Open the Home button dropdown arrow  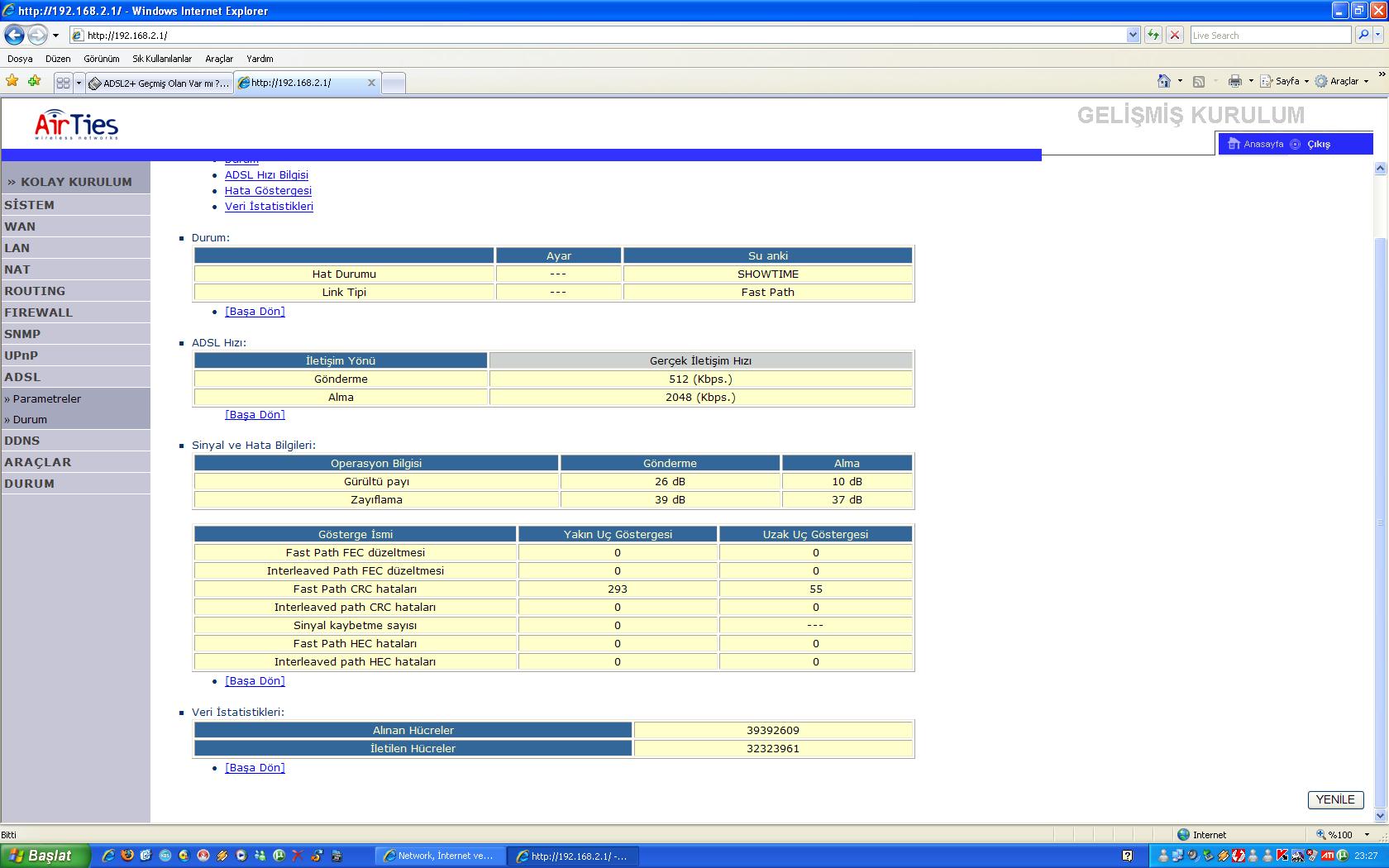tap(1180, 81)
